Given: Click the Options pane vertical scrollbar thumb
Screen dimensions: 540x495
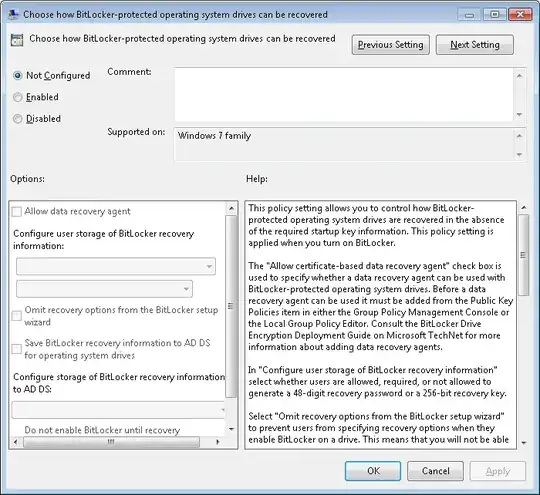Looking at the screenshot, I should 231,306.
